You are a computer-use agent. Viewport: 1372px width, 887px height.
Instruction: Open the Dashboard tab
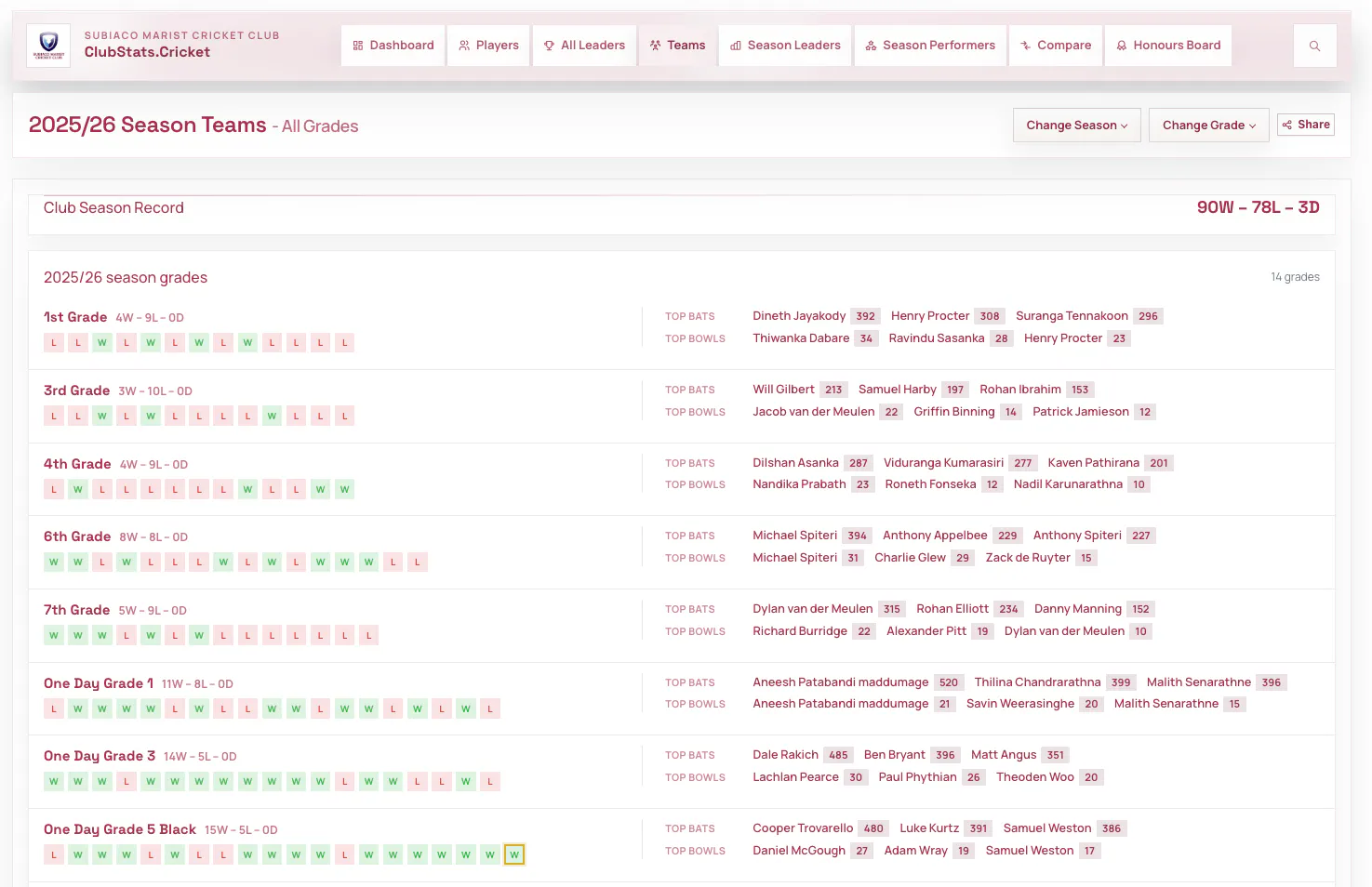(x=393, y=46)
